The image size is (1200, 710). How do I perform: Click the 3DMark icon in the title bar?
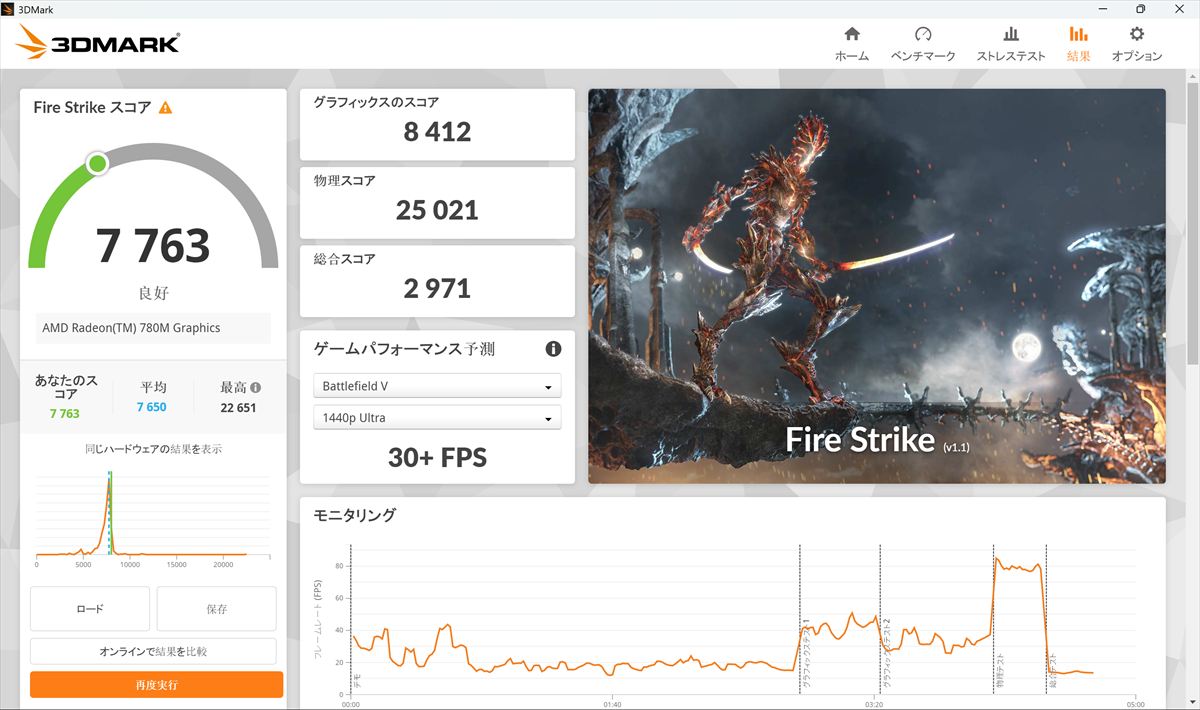point(9,9)
